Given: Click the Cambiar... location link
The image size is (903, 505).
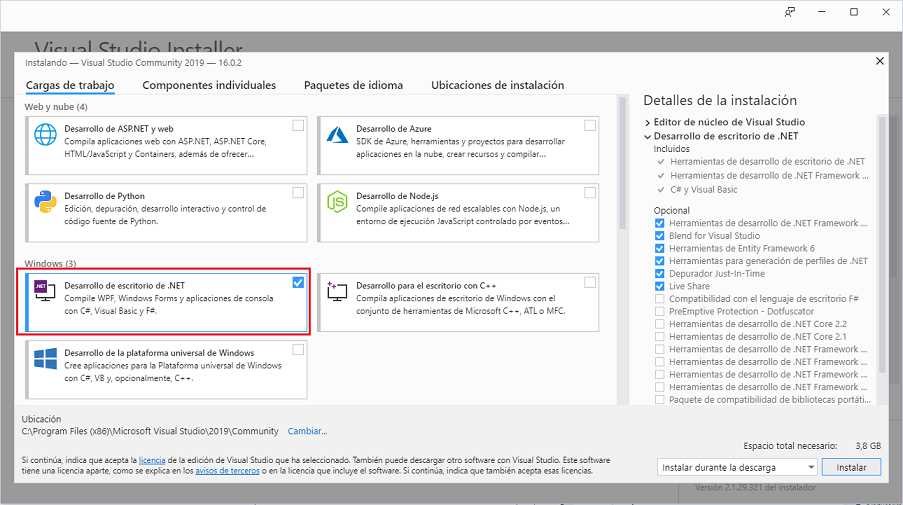Looking at the screenshot, I should click(x=307, y=431).
